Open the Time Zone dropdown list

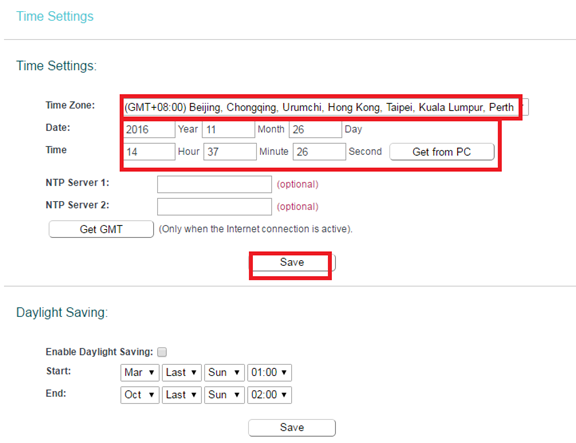tap(326, 107)
